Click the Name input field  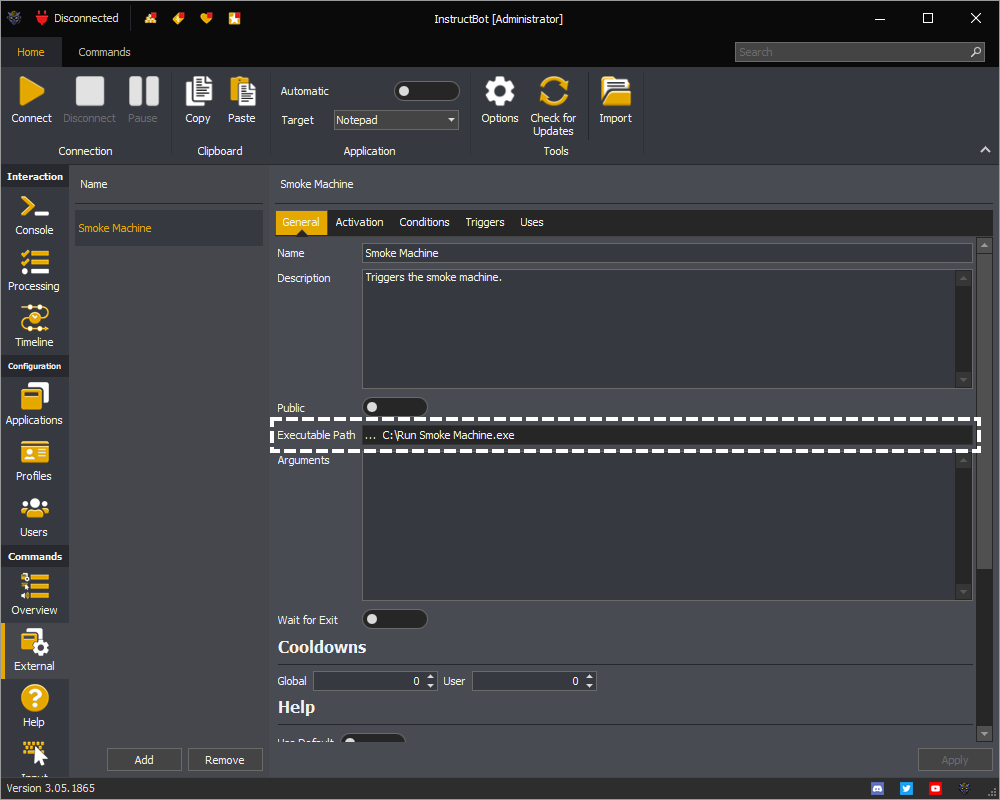pos(667,253)
